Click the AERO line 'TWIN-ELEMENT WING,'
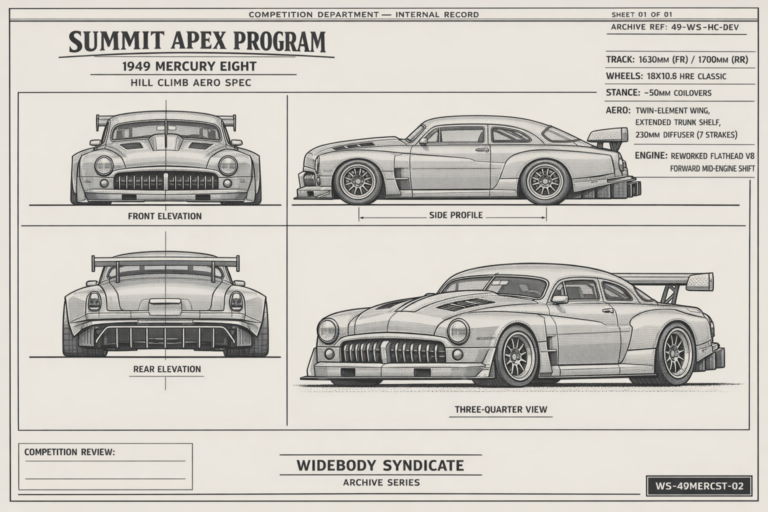Image resolution: width=768 pixels, height=512 pixels. click(672, 111)
